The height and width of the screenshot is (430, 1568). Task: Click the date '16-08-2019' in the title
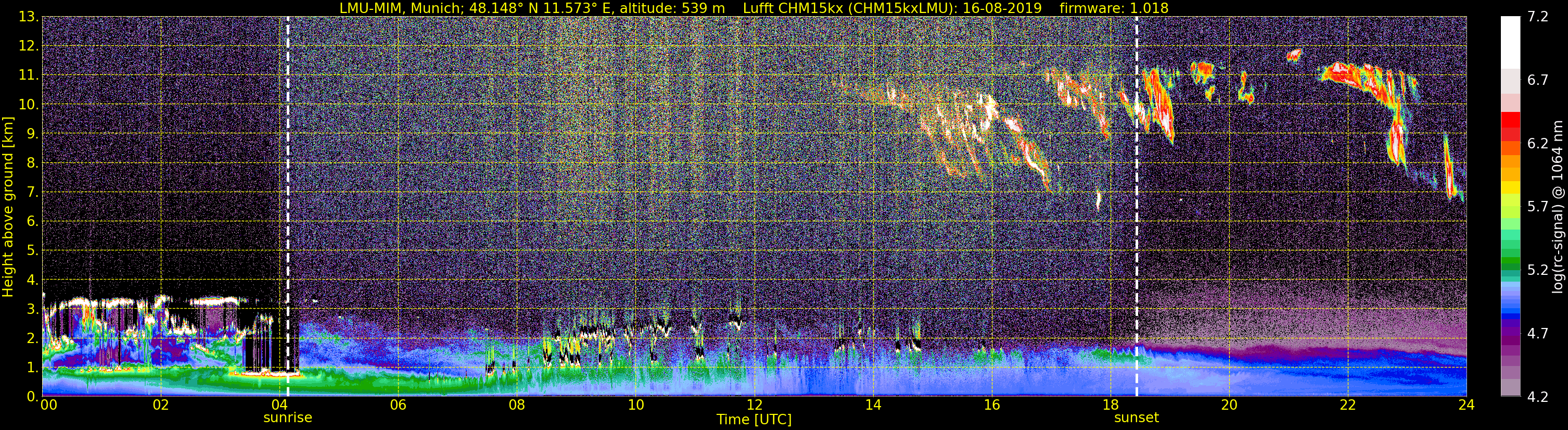(x=1002, y=8)
